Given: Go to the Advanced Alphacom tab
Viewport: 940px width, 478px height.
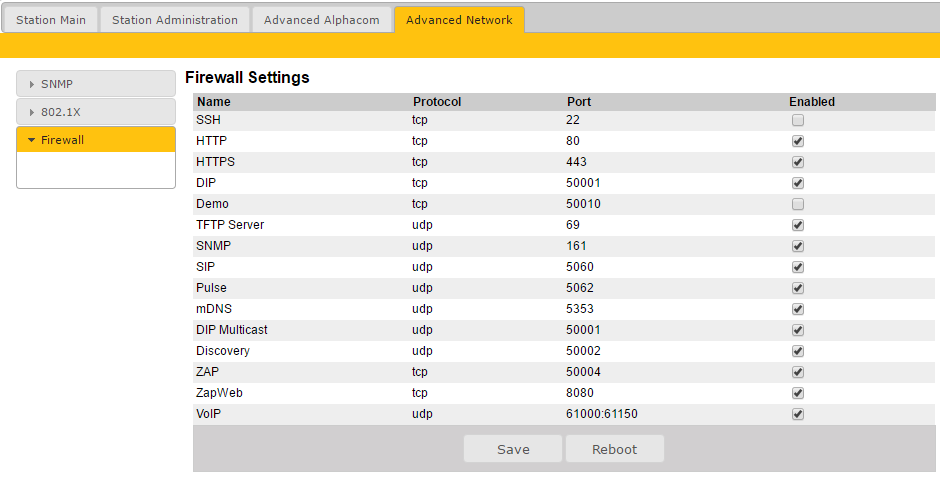Looking at the screenshot, I should 321,20.
